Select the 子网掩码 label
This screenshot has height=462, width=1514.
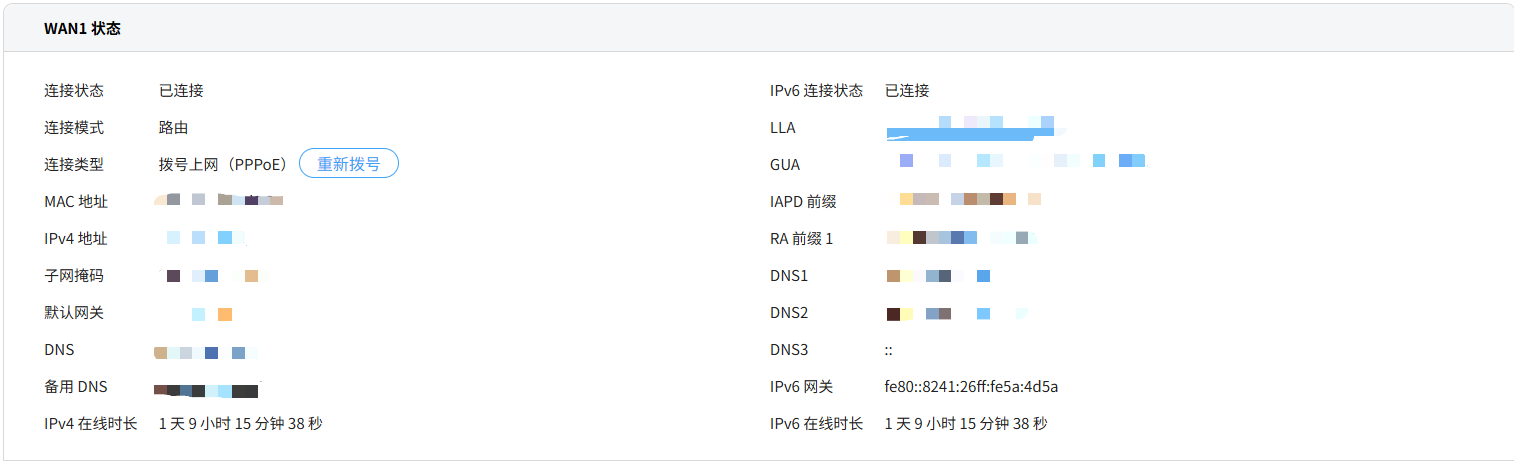[x=73, y=276]
